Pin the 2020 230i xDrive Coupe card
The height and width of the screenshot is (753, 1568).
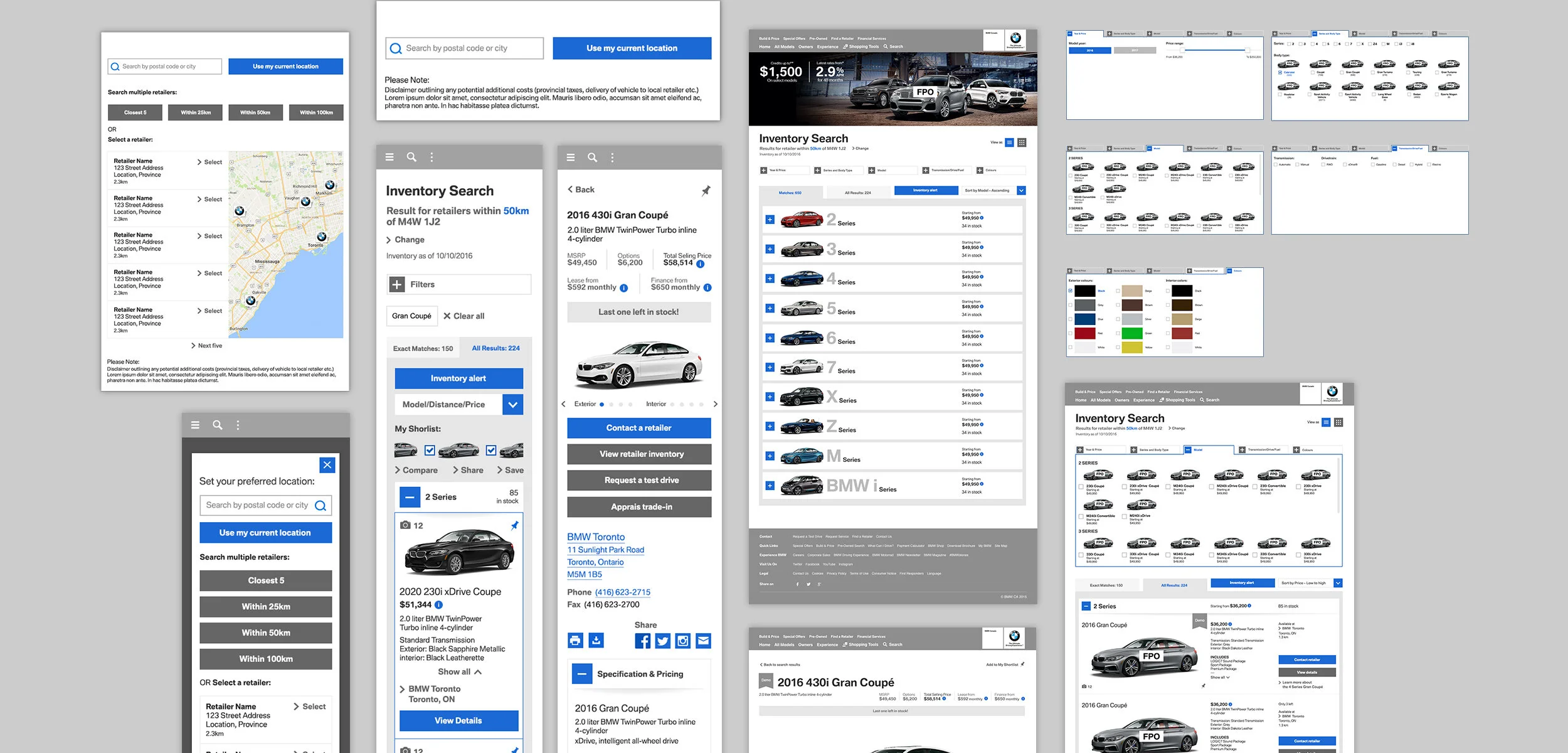point(514,525)
